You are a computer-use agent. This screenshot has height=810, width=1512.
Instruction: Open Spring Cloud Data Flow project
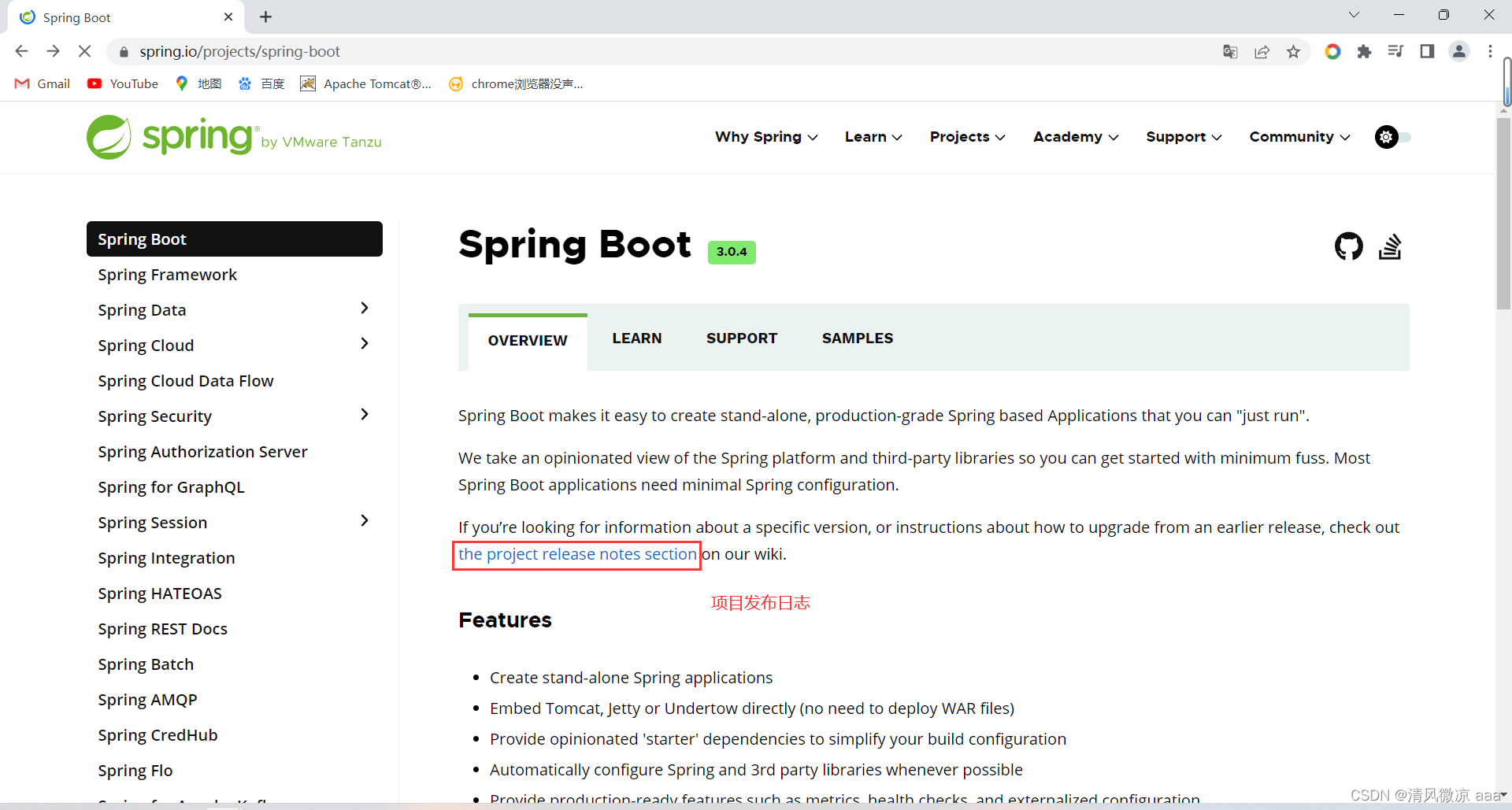(186, 381)
